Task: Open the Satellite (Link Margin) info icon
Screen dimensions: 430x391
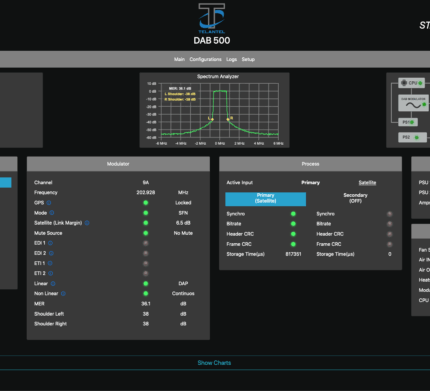Action: coord(87,223)
